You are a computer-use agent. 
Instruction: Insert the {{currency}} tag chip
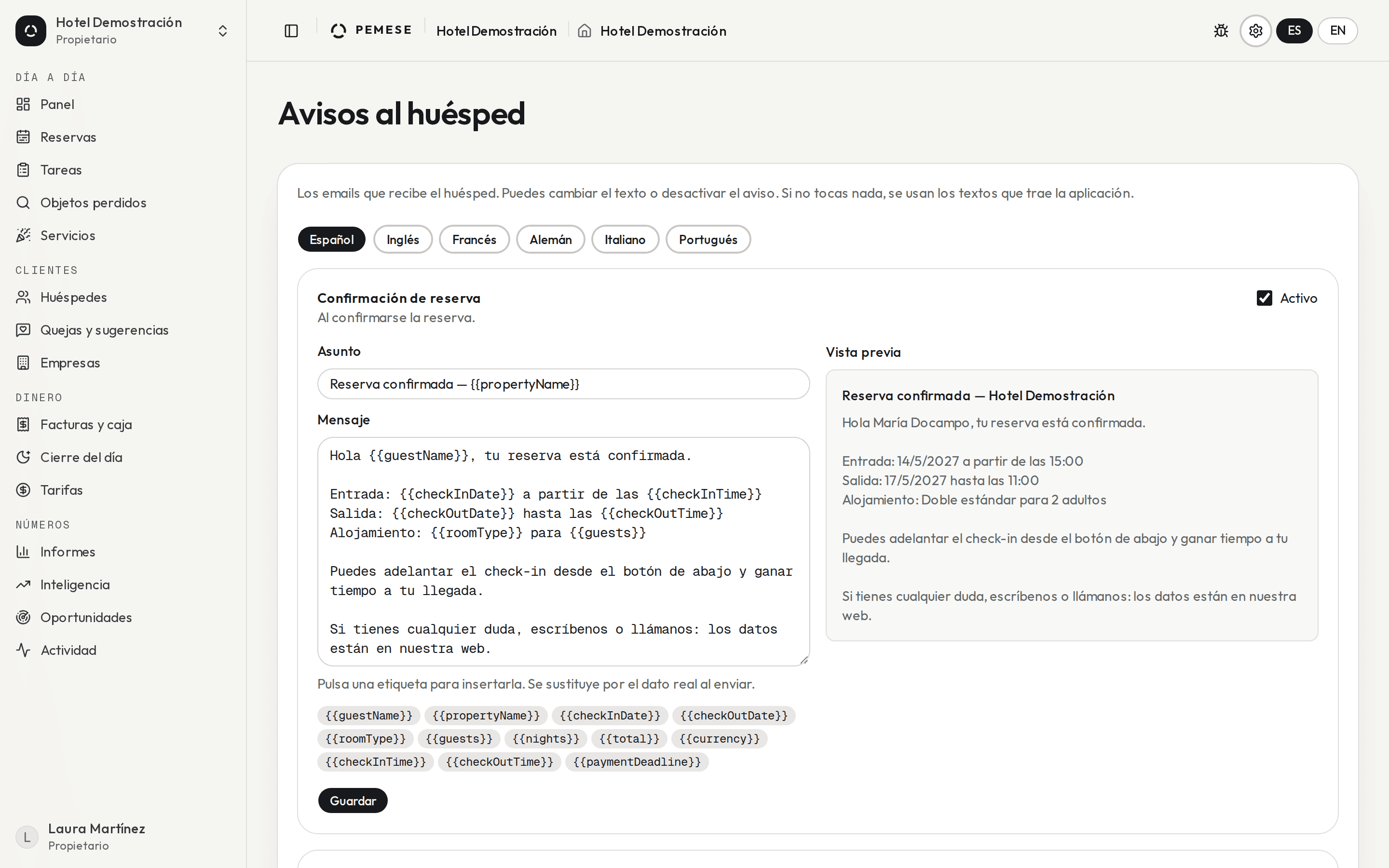click(x=719, y=739)
